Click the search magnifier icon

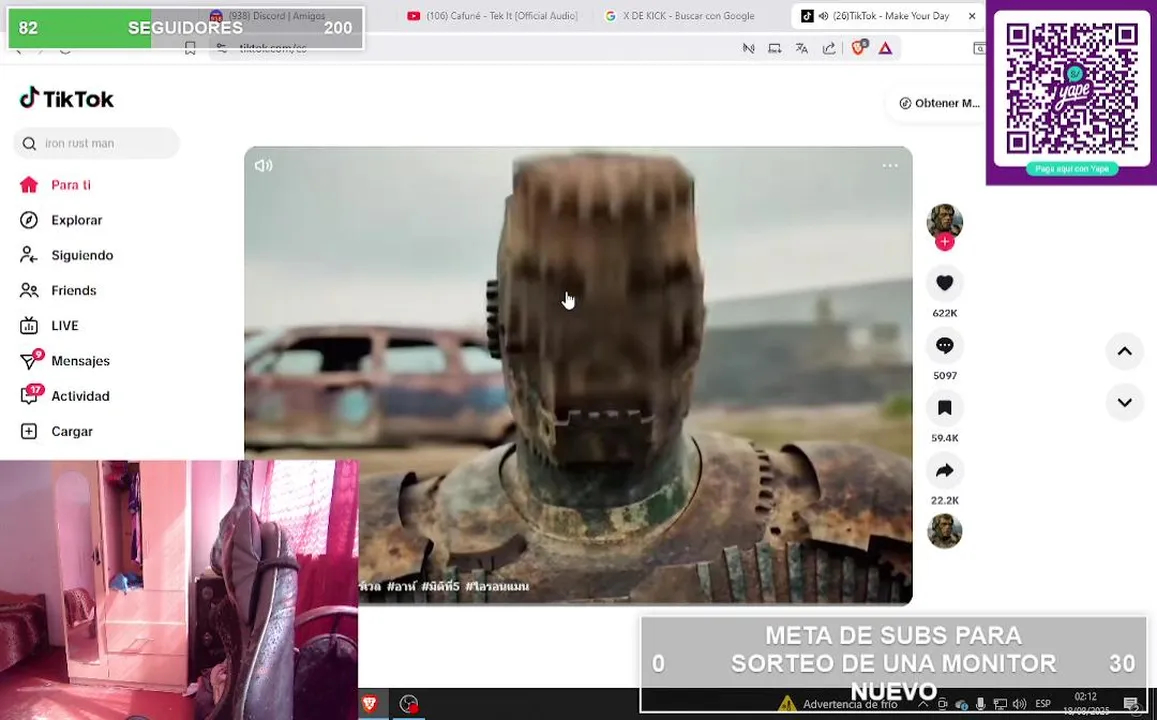point(30,143)
